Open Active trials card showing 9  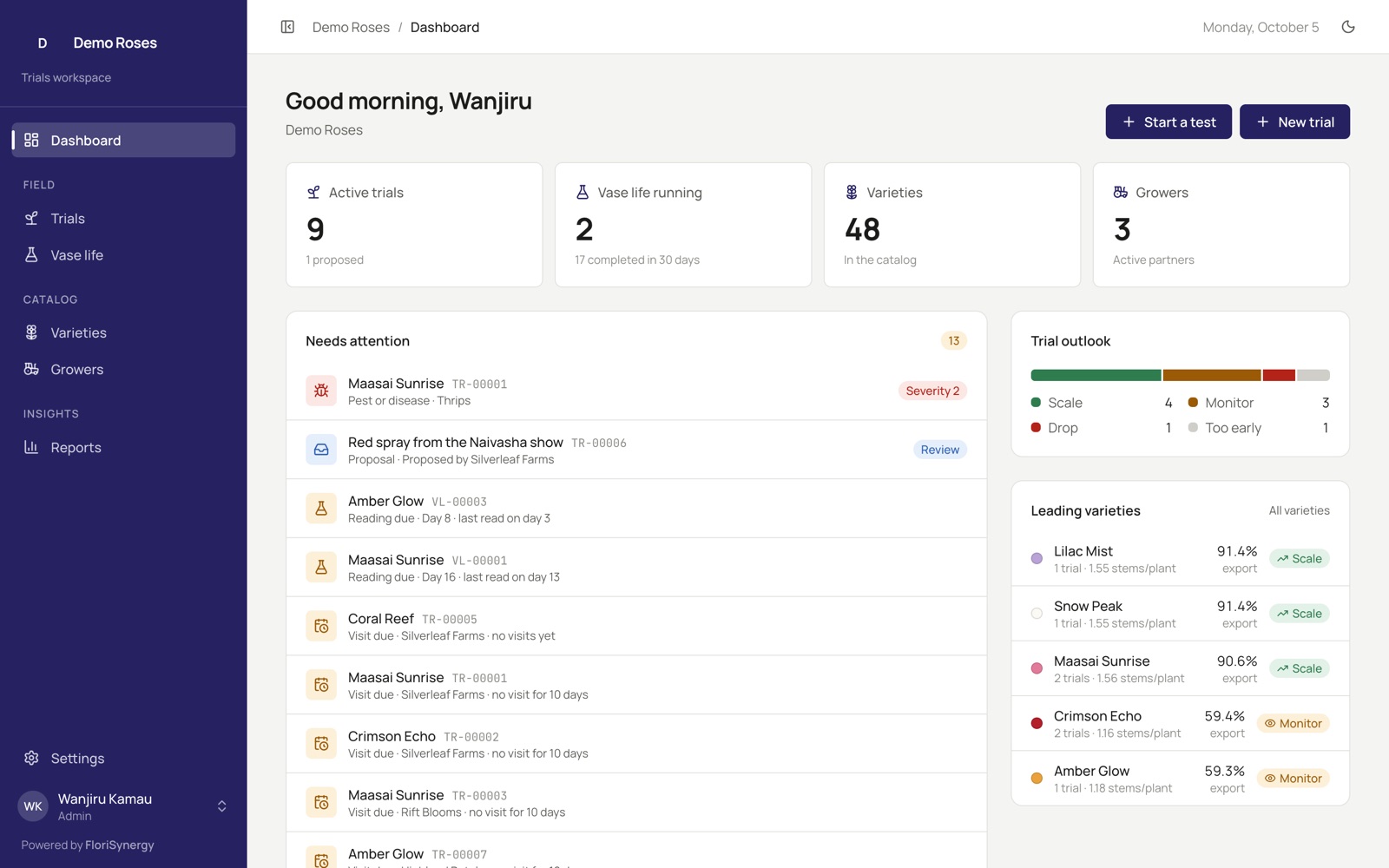(414, 225)
